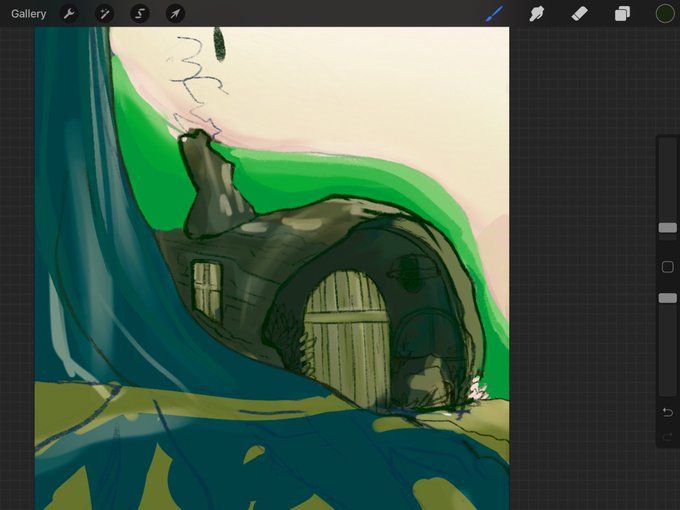Redo the last undone action

pyautogui.click(x=668, y=436)
